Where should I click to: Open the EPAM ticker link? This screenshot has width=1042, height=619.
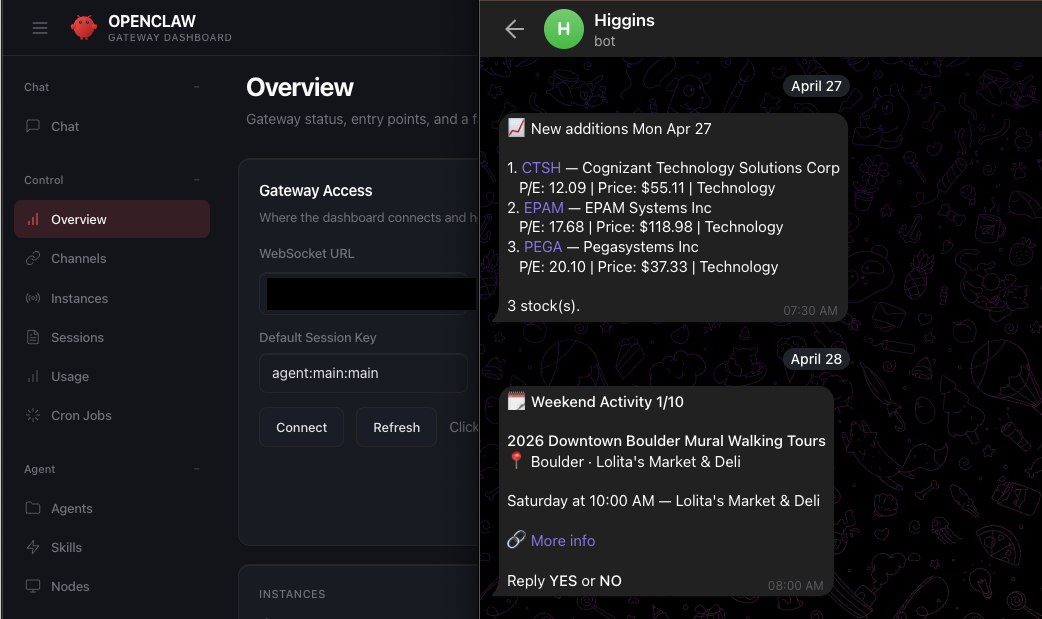point(544,208)
